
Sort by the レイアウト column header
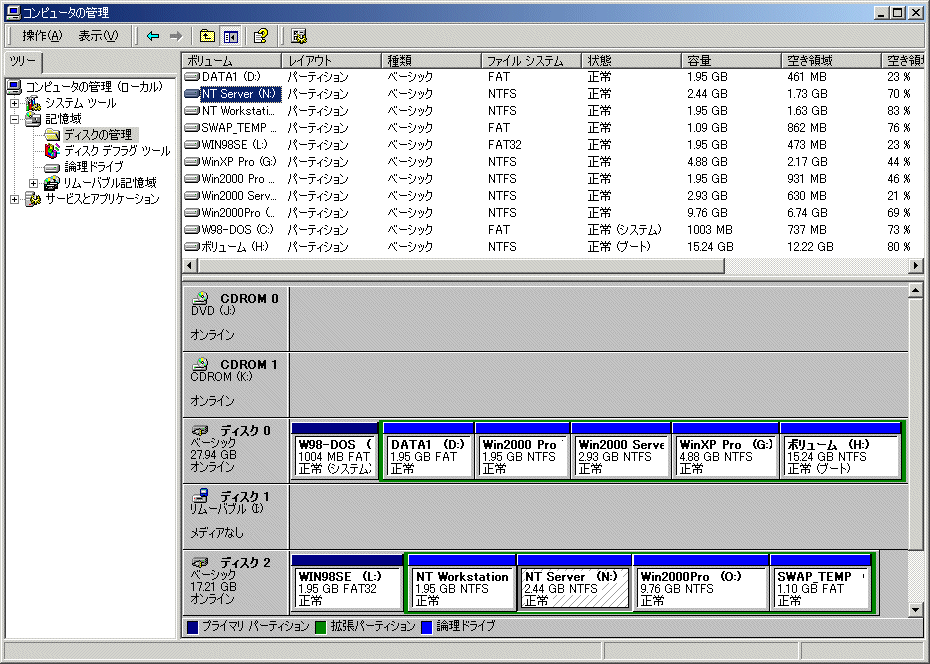pyautogui.click(x=331, y=60)
